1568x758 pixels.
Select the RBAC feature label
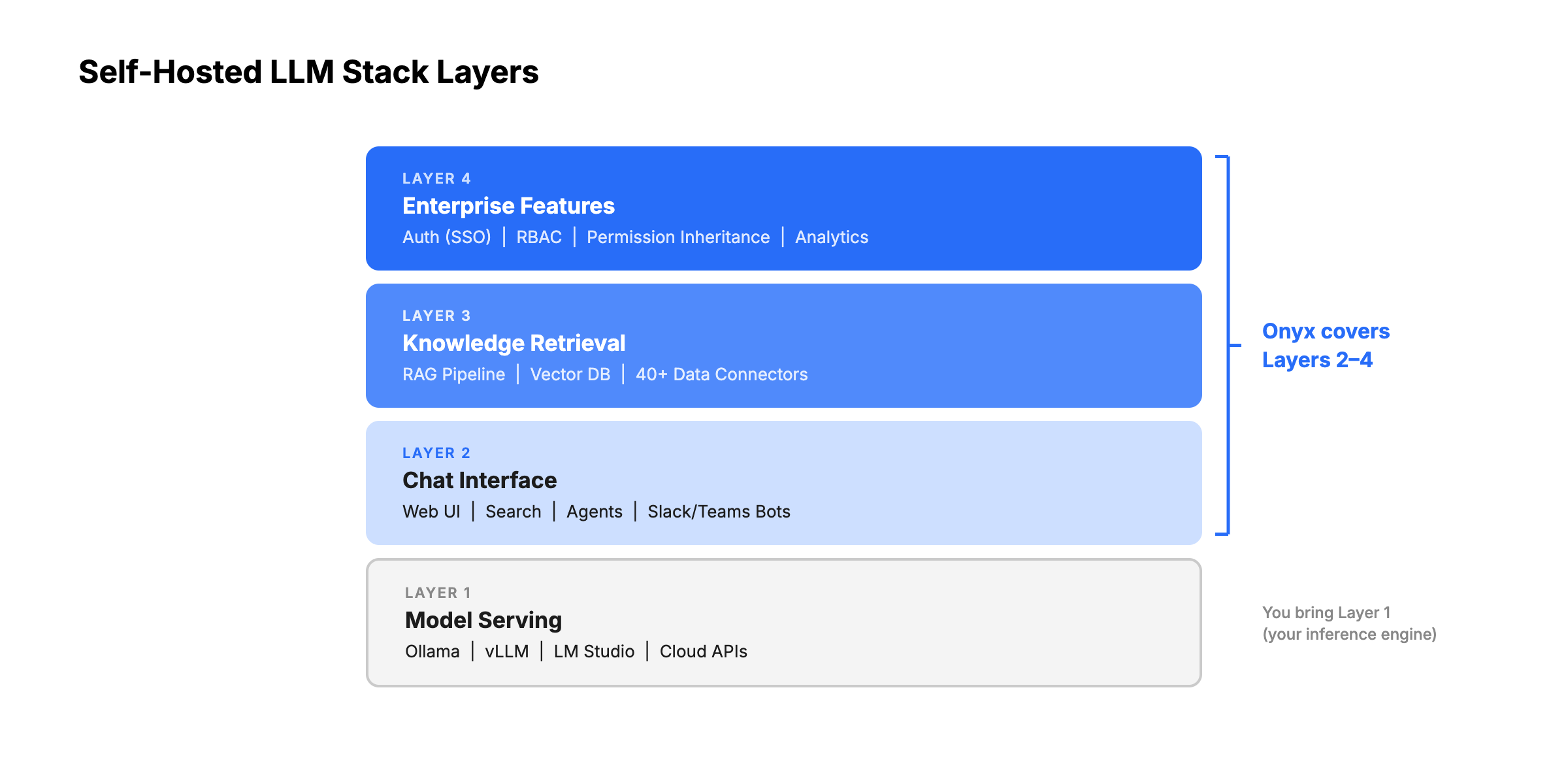[538, 237]
